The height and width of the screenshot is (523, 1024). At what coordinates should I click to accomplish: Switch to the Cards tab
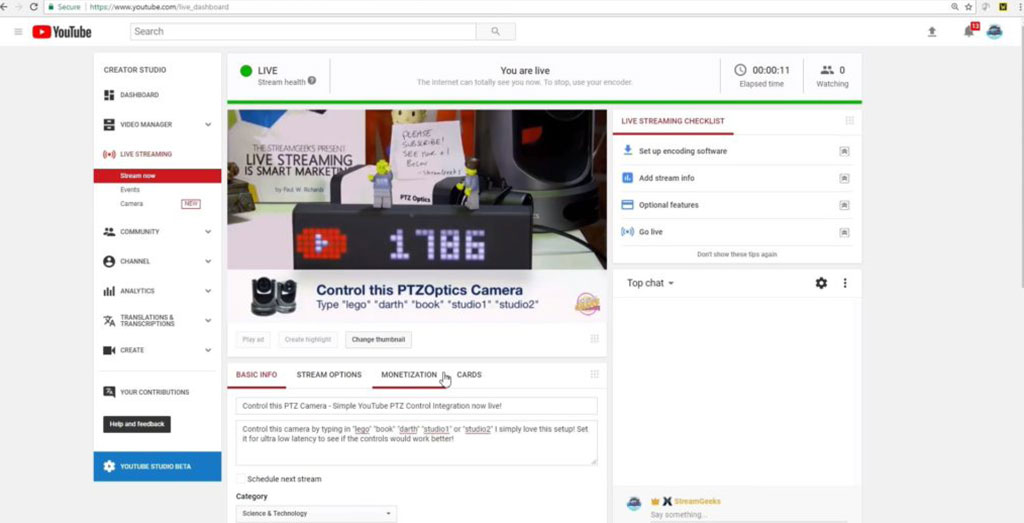(469, 375)
